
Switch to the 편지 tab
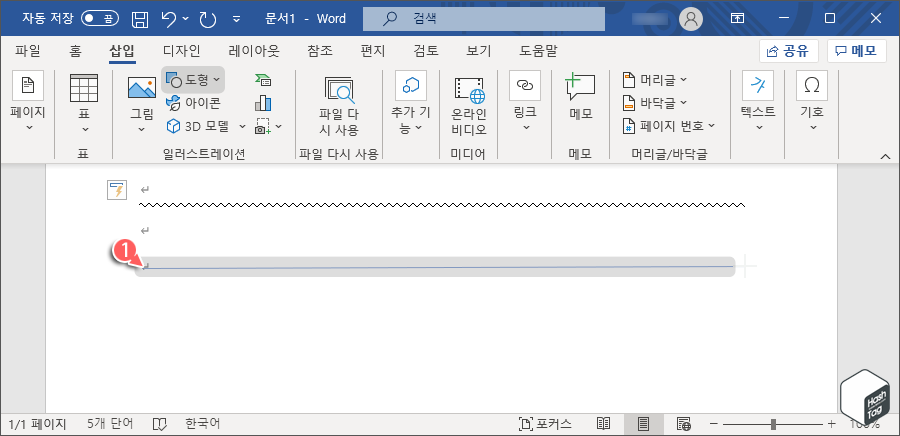coord(373,52)
